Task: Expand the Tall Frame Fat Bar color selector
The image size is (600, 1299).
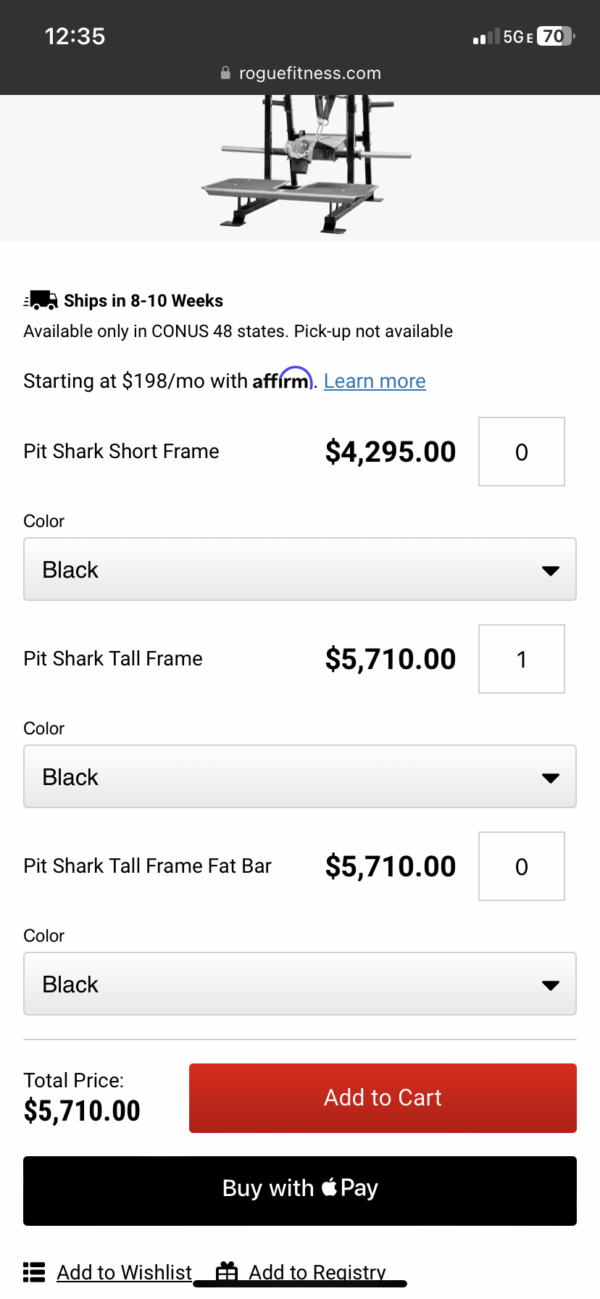Action: coord(300,983)
